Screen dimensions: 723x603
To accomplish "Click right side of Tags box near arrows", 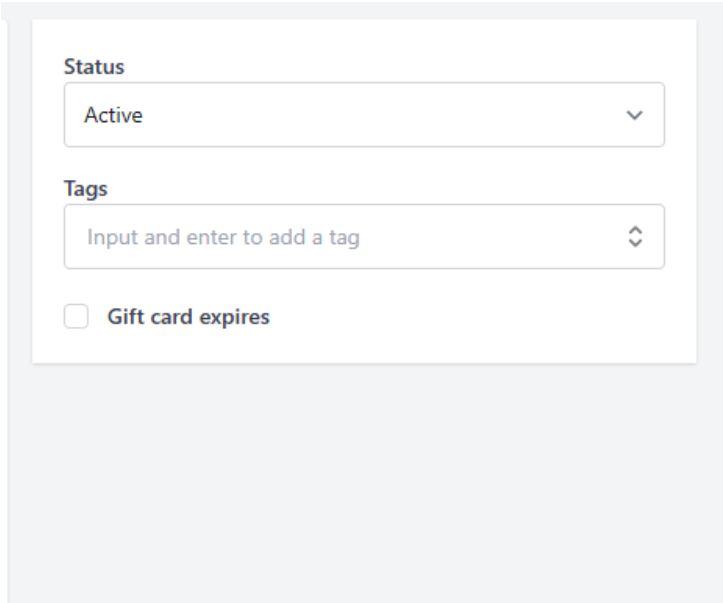I will [600, 237].
